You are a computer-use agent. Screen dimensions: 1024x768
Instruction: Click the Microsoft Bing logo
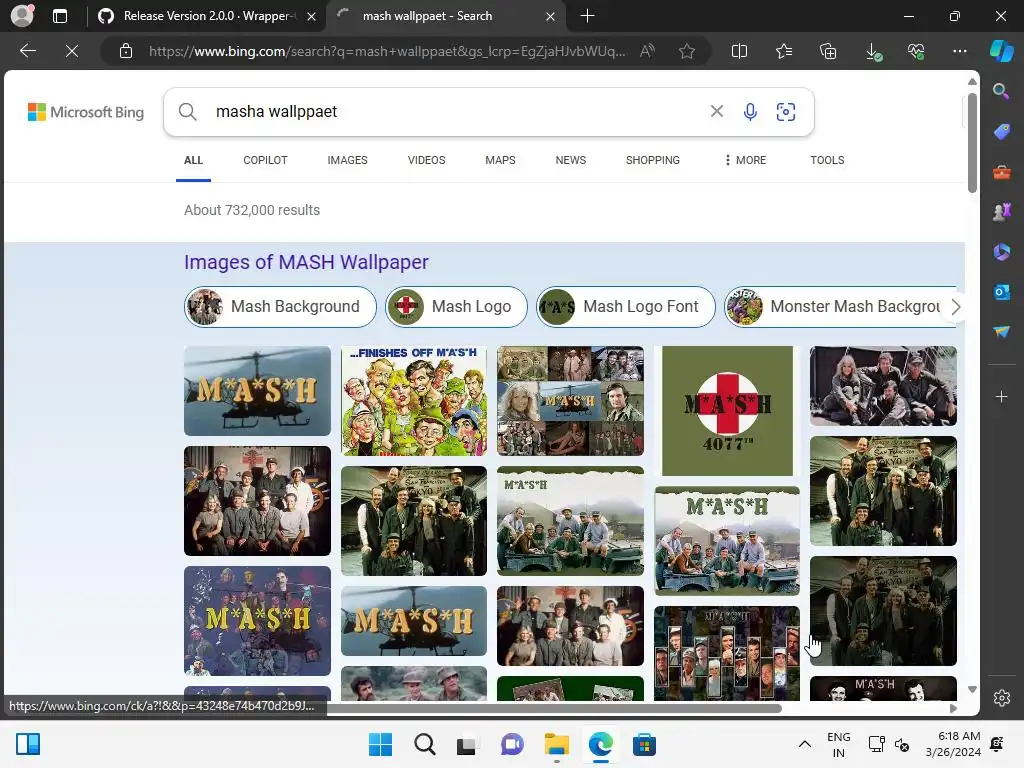click(x=86, y=112)
